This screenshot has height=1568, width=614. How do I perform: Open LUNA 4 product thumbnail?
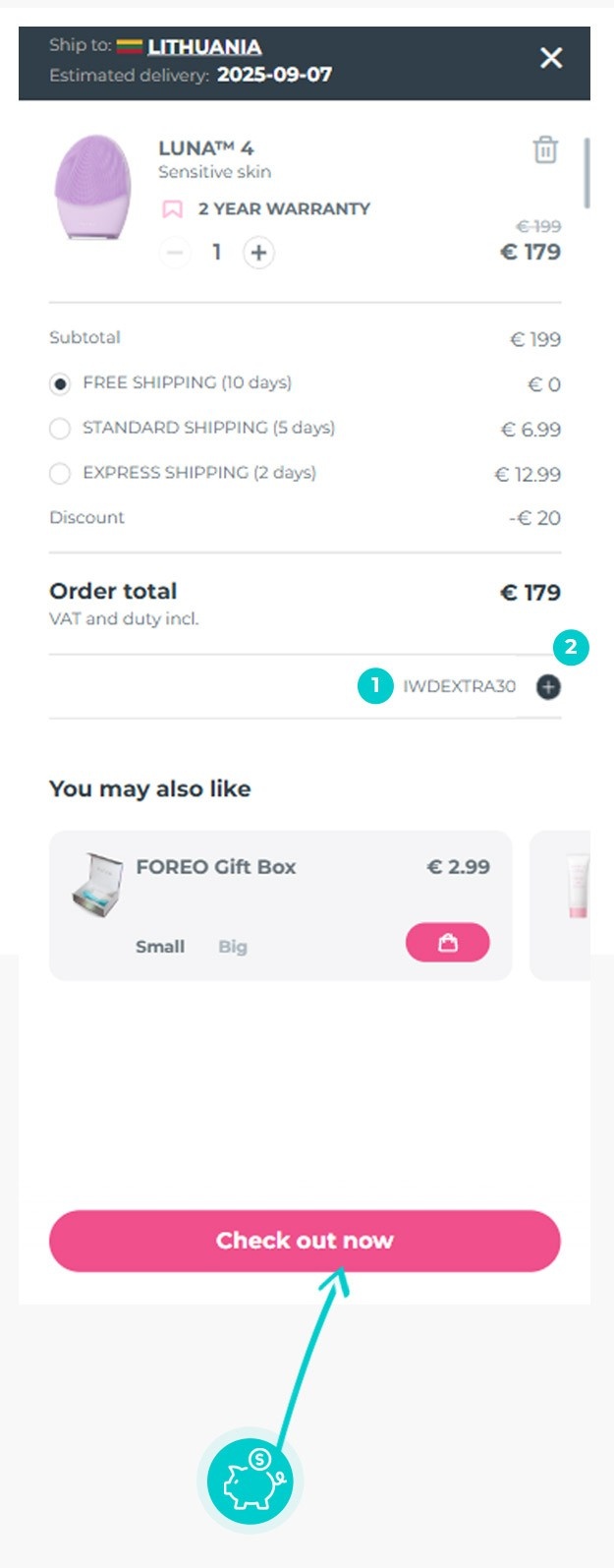(92, 188)
